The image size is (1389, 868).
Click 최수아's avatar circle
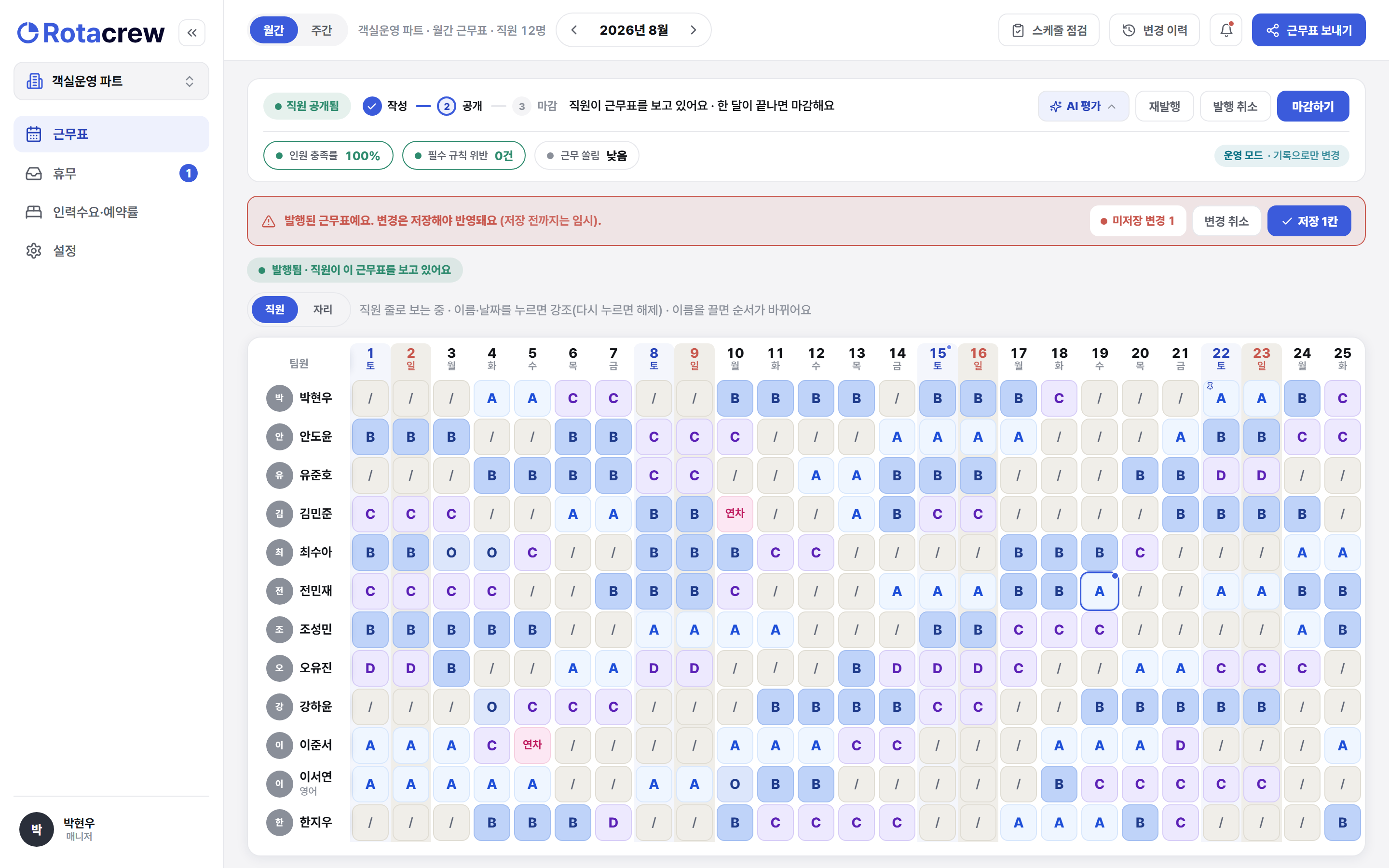point(280,552)
